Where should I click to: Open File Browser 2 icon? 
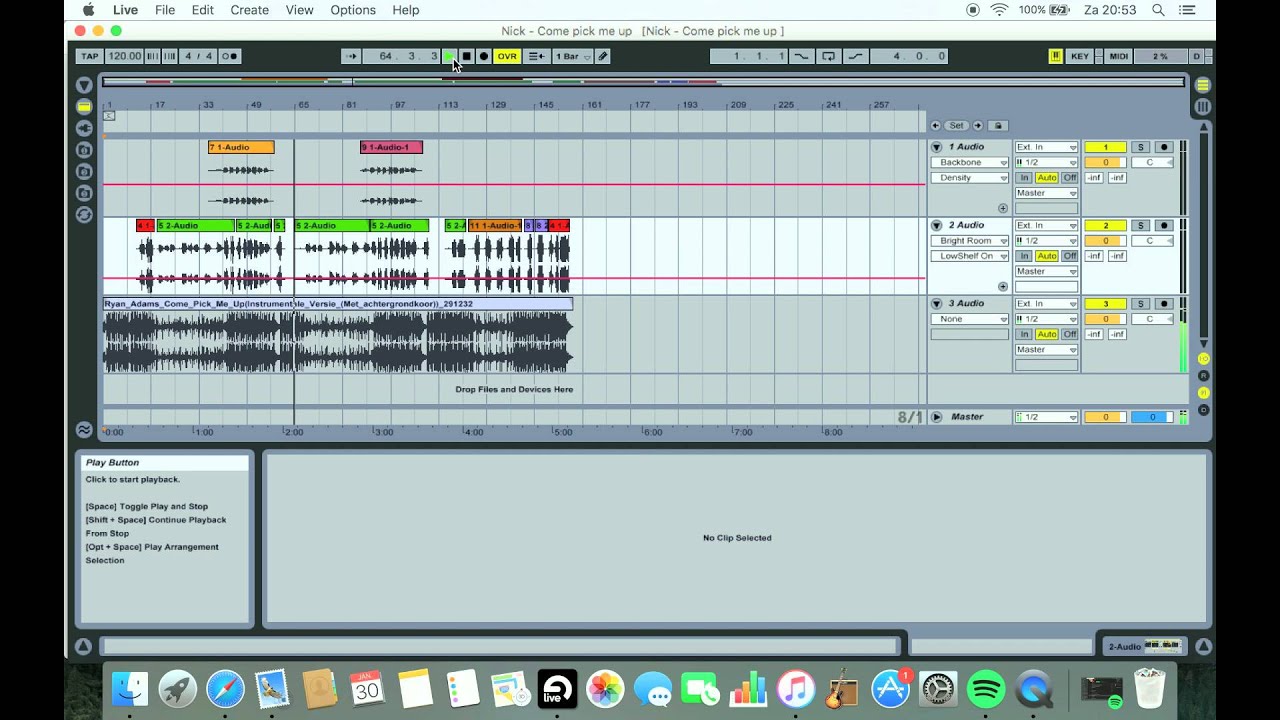pyautogui.click(x=84, y=171)
